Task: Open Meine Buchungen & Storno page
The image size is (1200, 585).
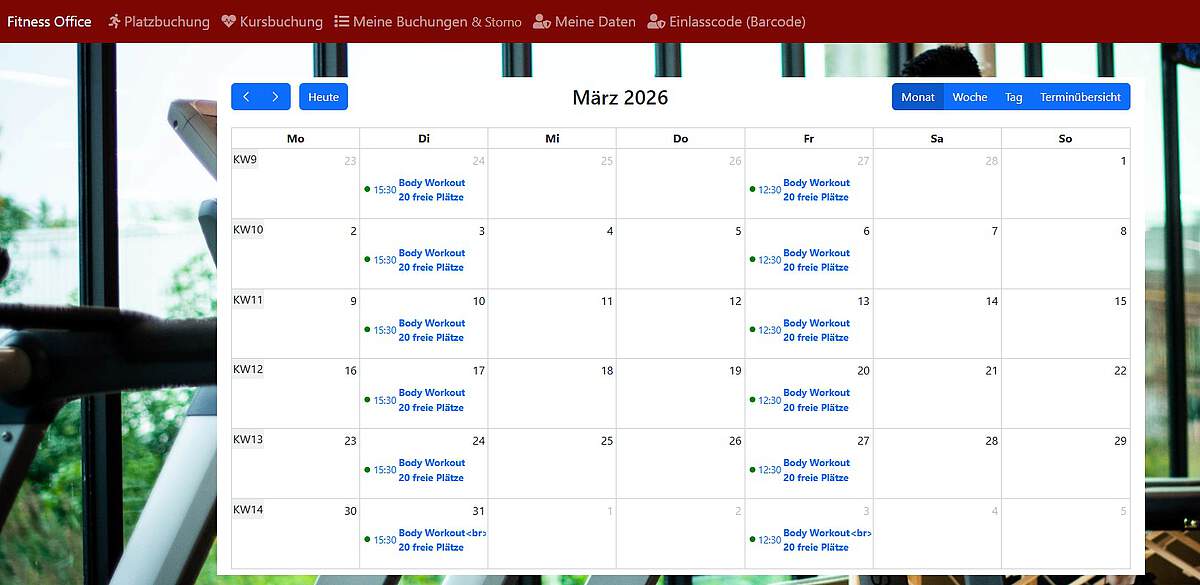Action: click(x=437, y=21)
